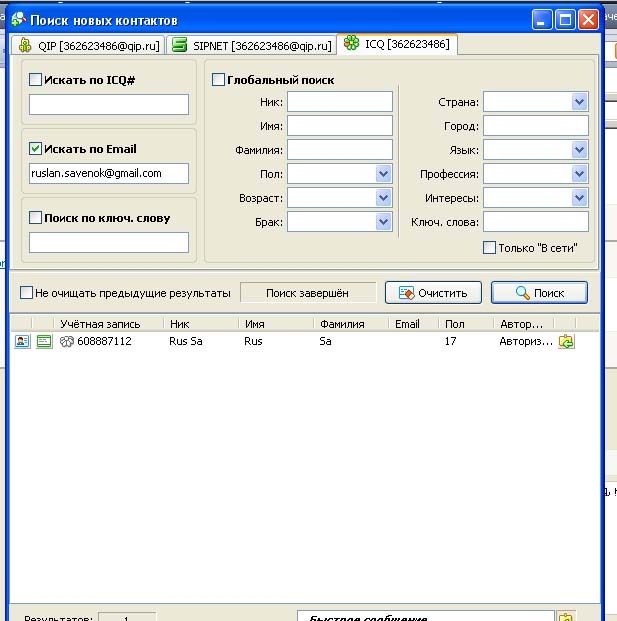Open the Брак dropdown list
This screenshot has height=621, width=617.
(x=383, y=222)
